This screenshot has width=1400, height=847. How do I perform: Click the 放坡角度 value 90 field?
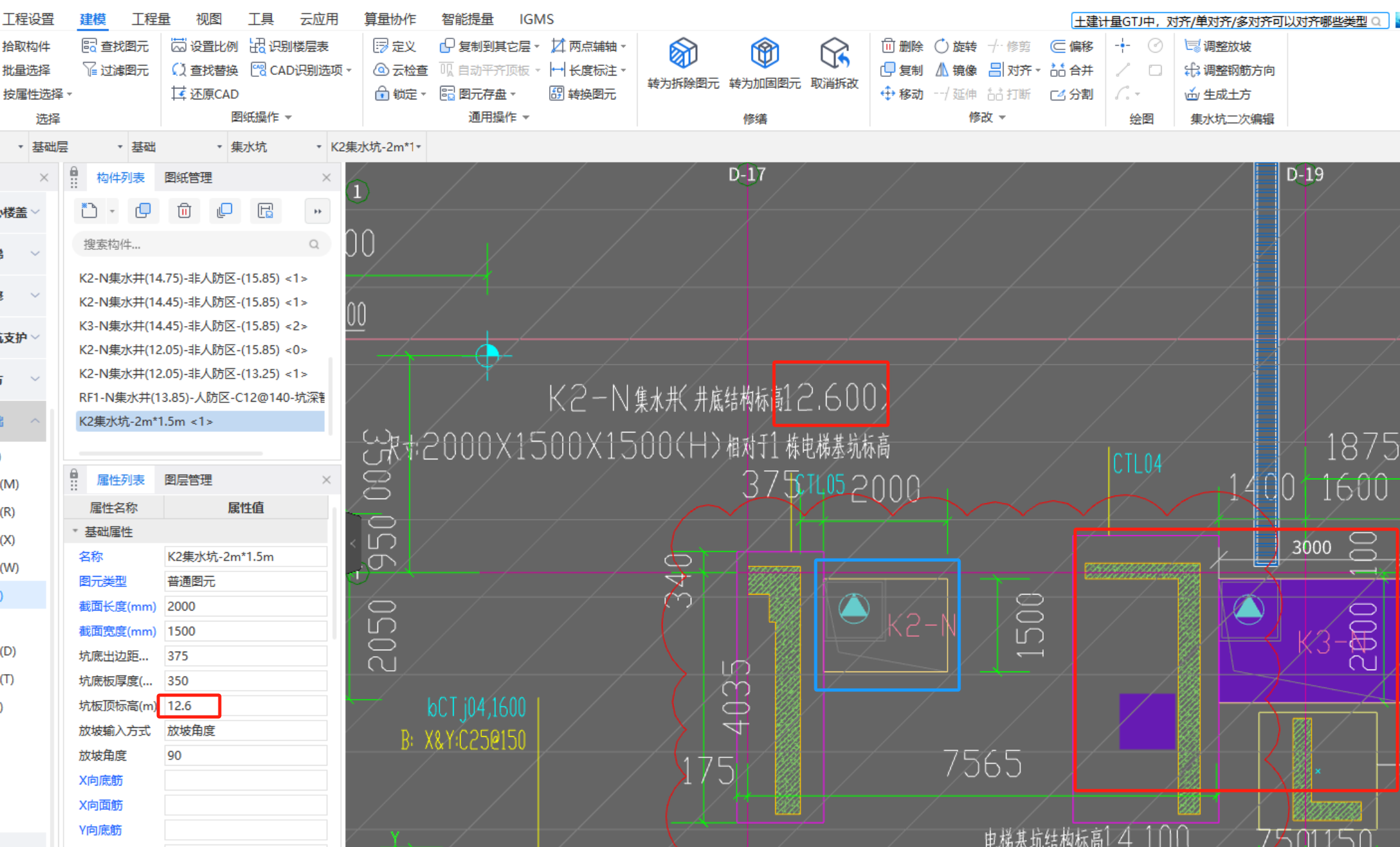click(x=245, y=755)
